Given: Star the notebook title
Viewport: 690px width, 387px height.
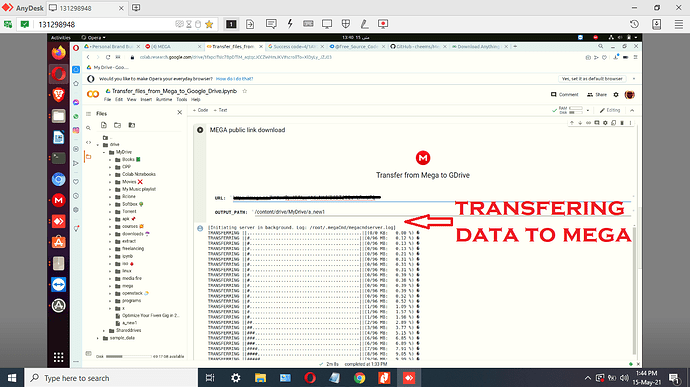Looking at the screenshot, I should 245,91.
